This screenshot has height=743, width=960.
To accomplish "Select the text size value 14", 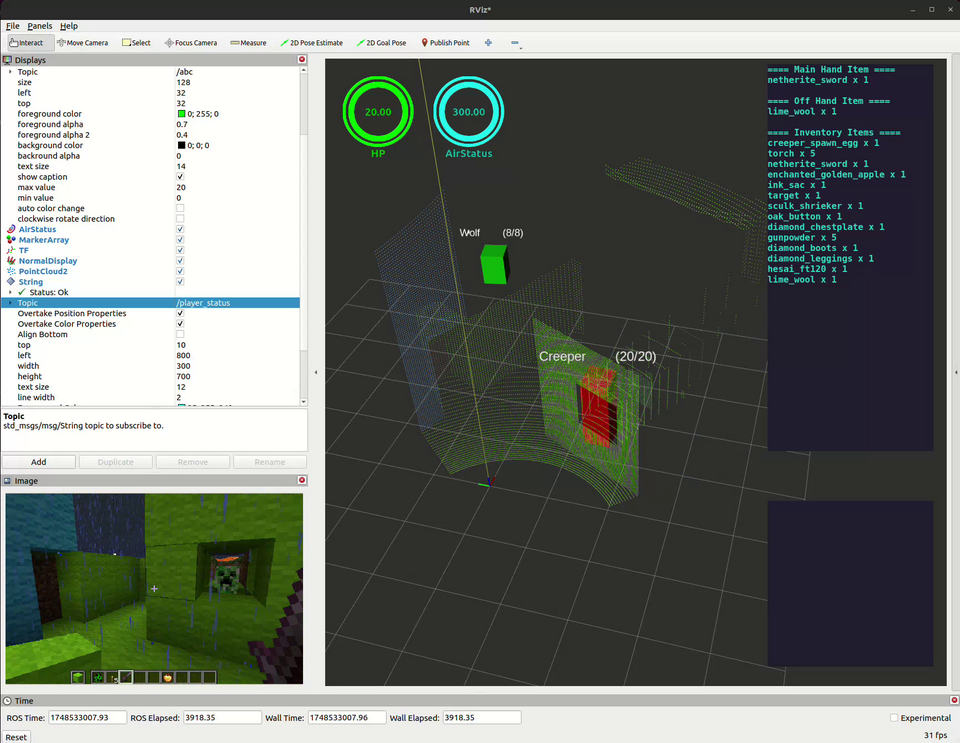I will pyautogui.click(x=181, y=166).
